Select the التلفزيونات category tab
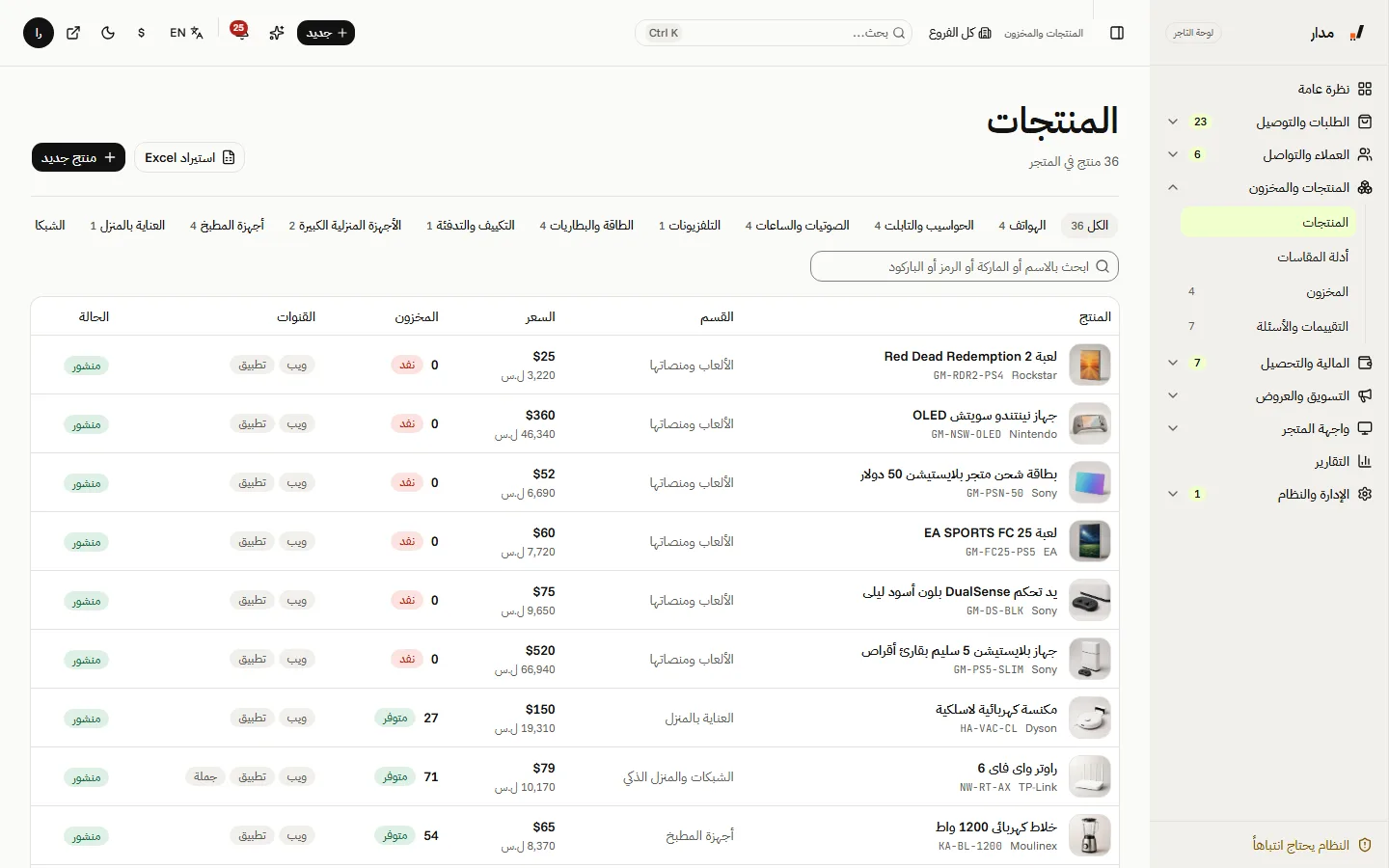Image resolution: width=1389 pixels, height=868 pixels. point(690,225)
